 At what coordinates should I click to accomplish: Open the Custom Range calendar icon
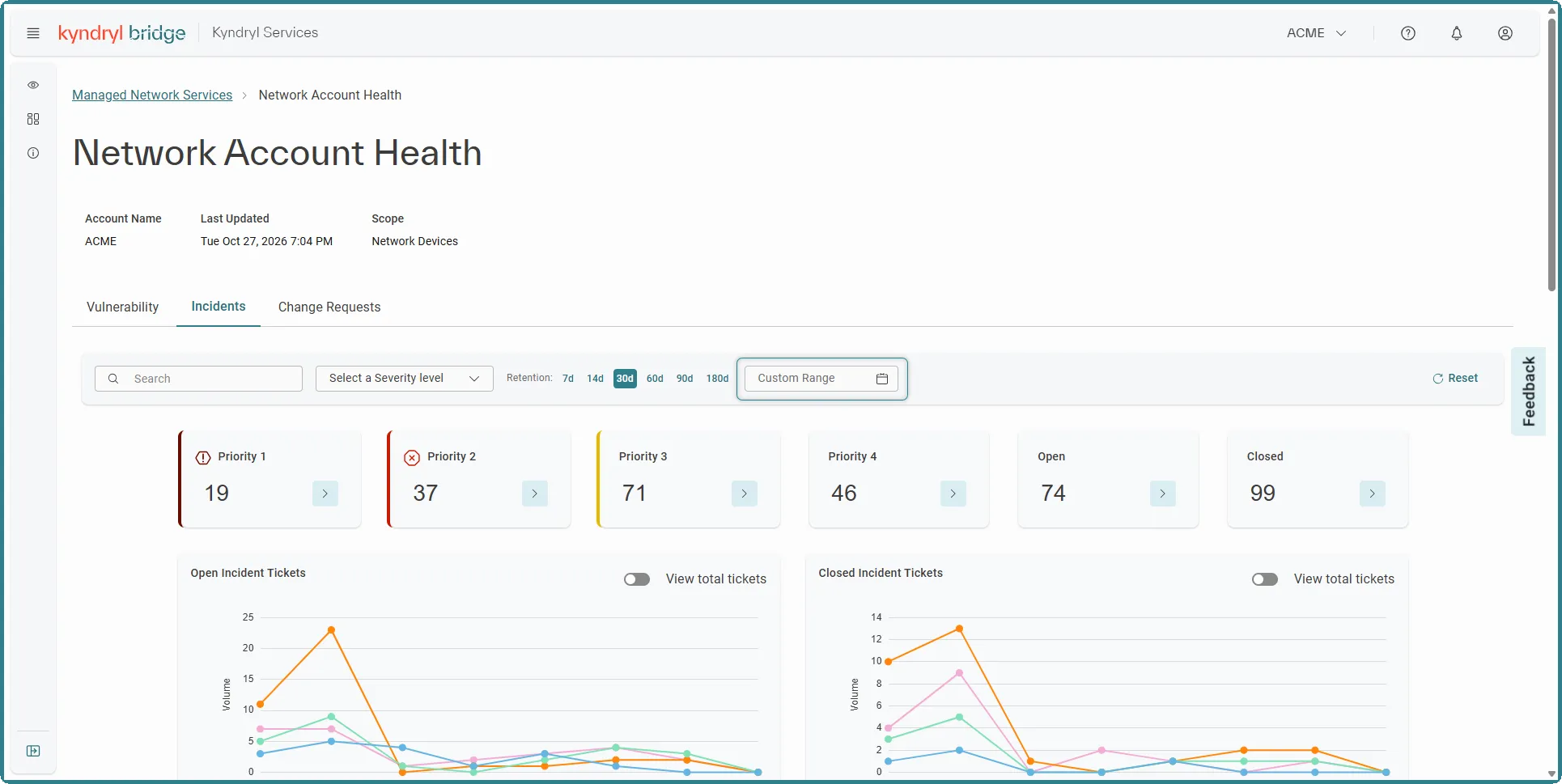[882, 379]
